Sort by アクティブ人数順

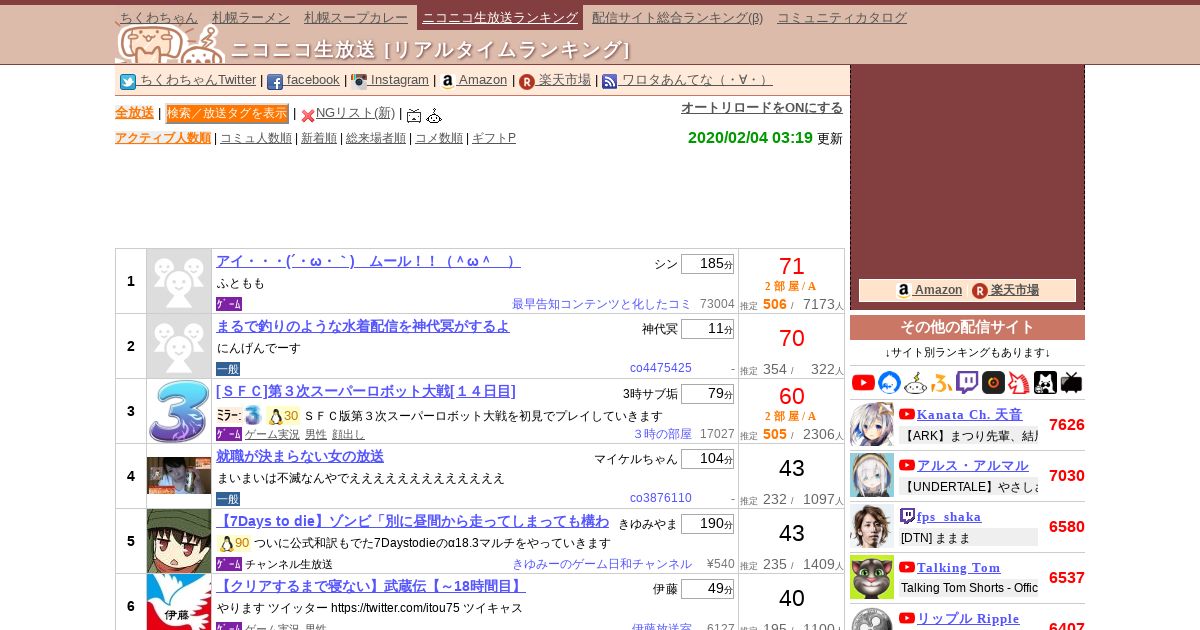click(163, 138)
